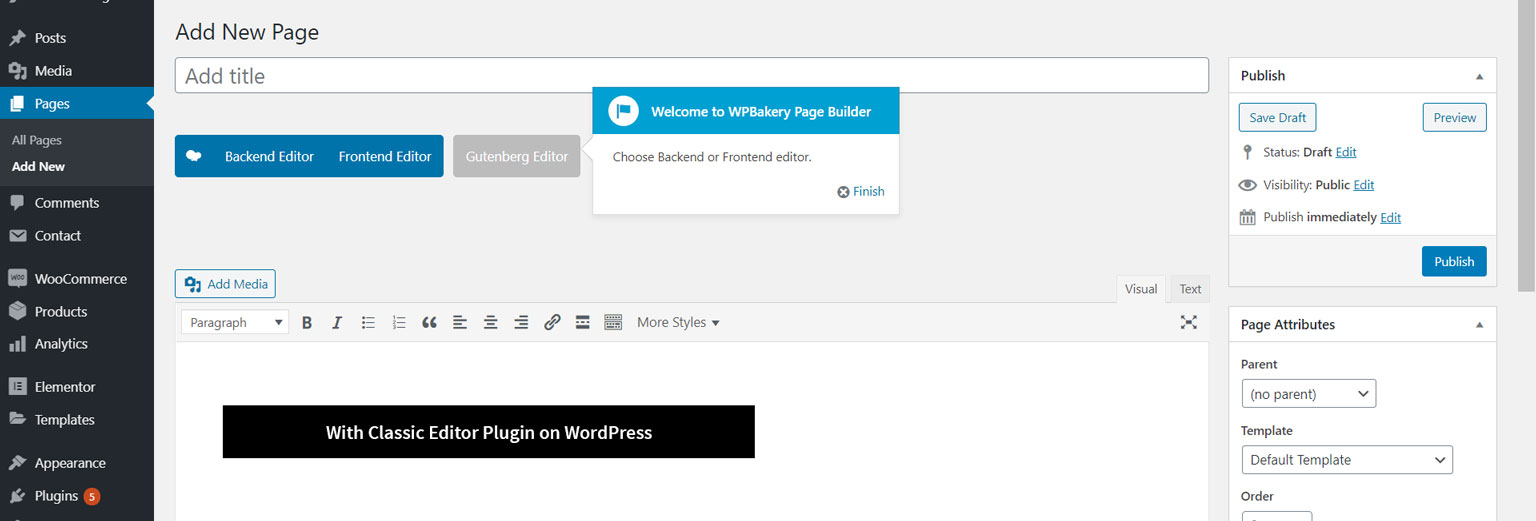Image resolution: width=1536 pixels, height=521 pixels.
Task: Switch to the Text editor tab
Action: click(1190, 289)
